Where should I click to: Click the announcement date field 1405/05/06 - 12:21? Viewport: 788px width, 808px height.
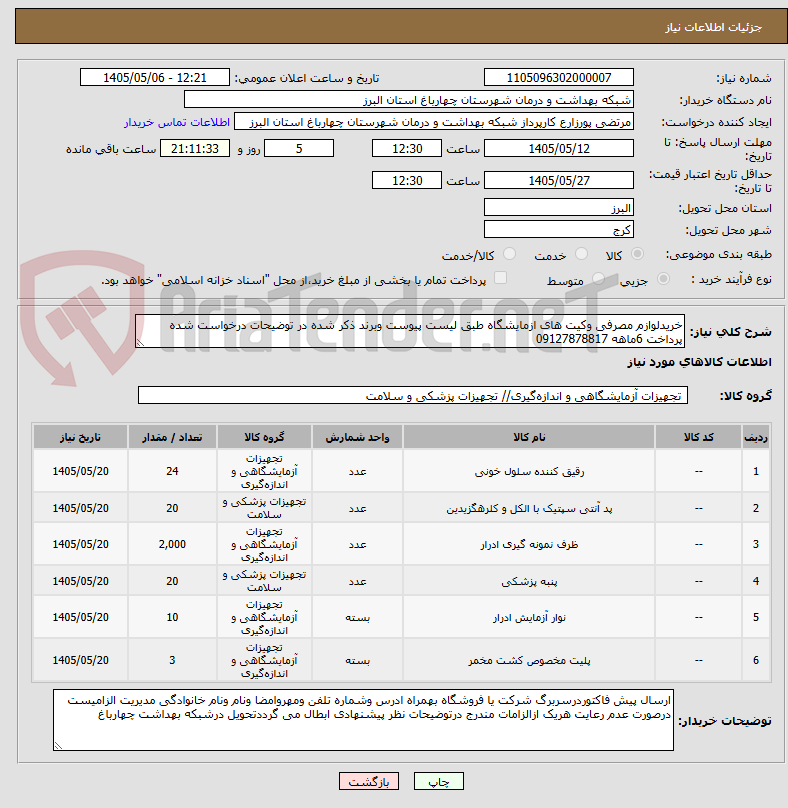[155, 77]
